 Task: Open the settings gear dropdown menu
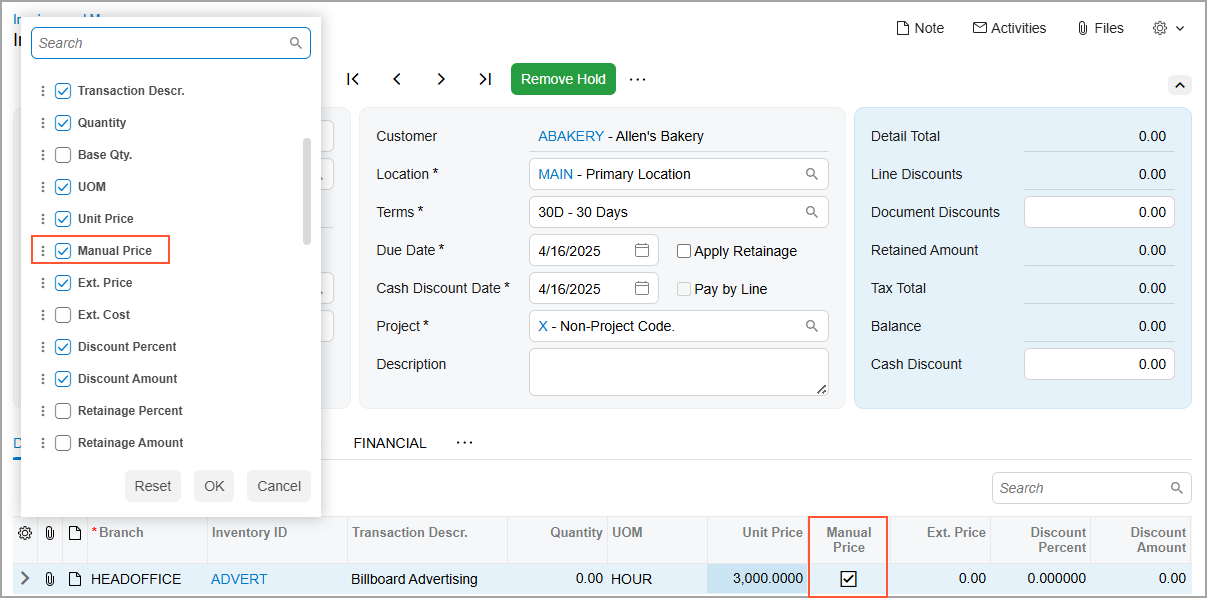[x=1168, y=28]
